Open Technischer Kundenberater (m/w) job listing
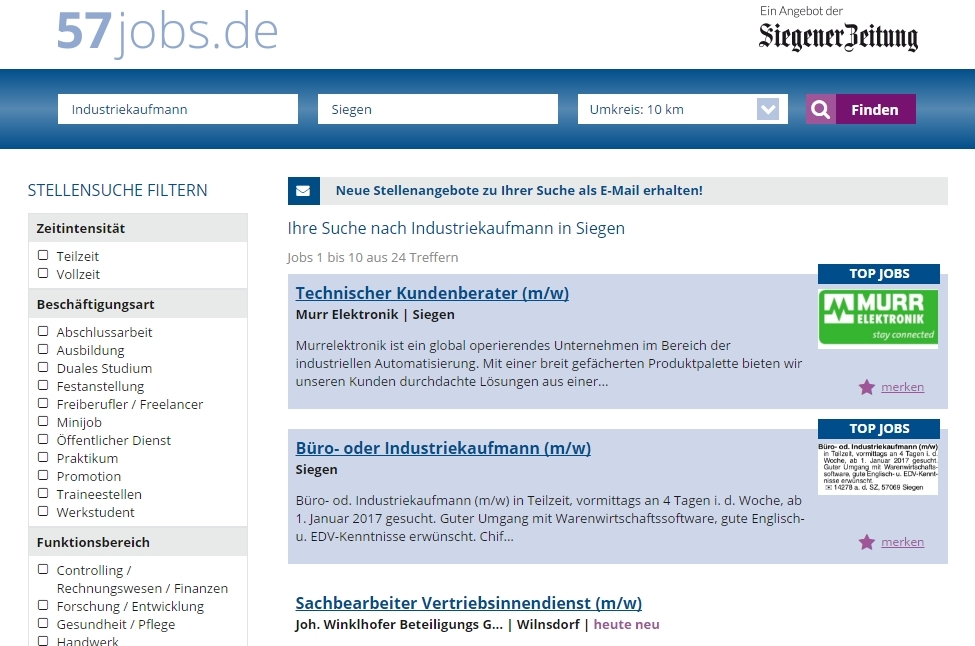The height and width of the screenshot is (646, 975). (x=432, y=293)
